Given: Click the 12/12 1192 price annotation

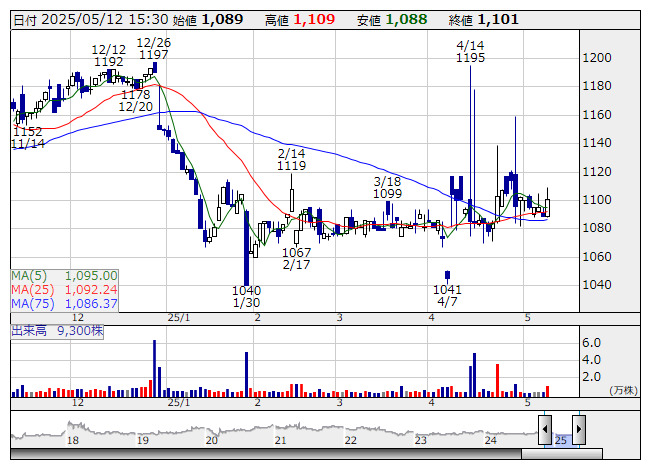Looking at the screenshot, I should (108, 55).
